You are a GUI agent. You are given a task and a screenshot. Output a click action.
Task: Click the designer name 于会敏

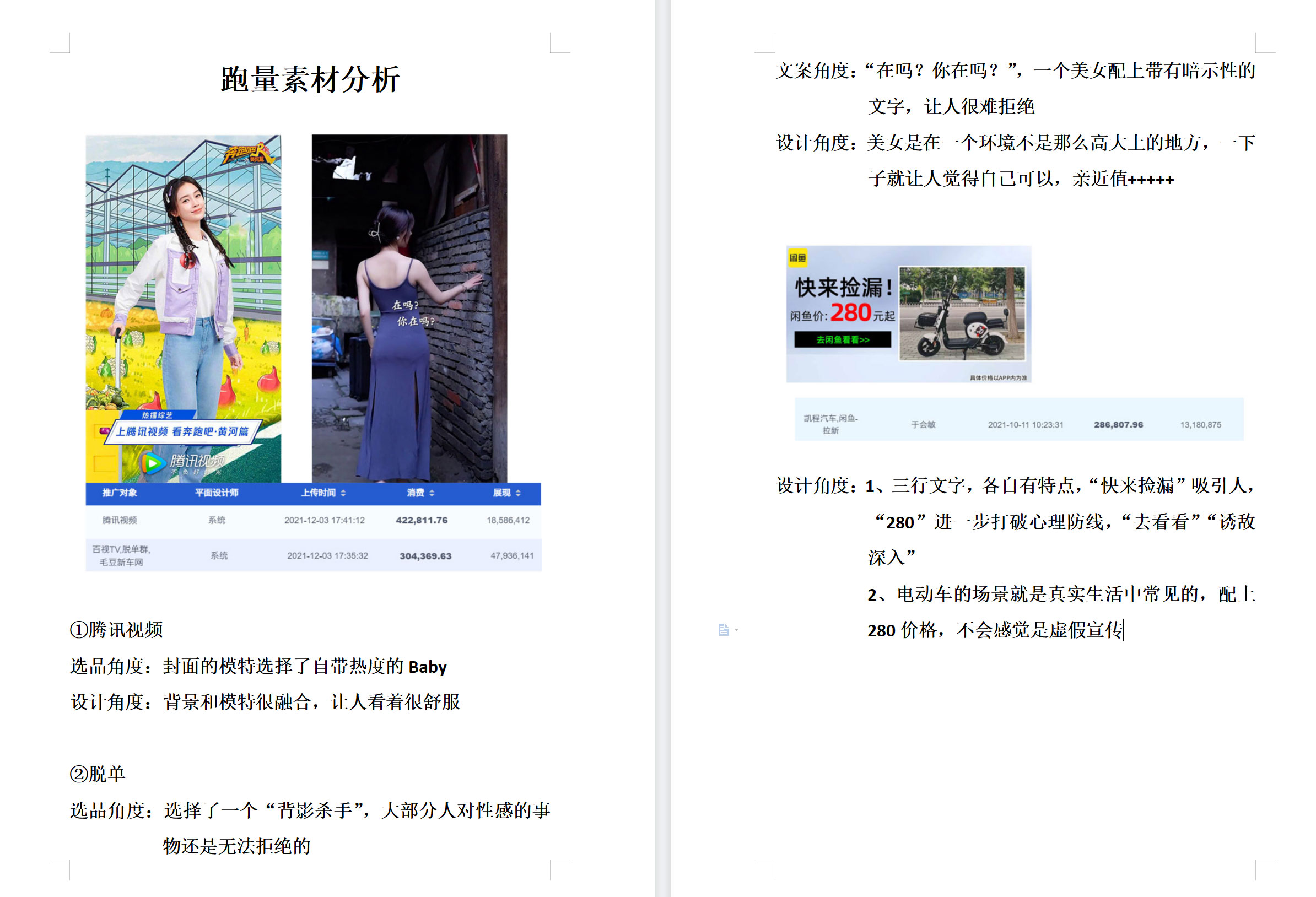tap(923, 425)
